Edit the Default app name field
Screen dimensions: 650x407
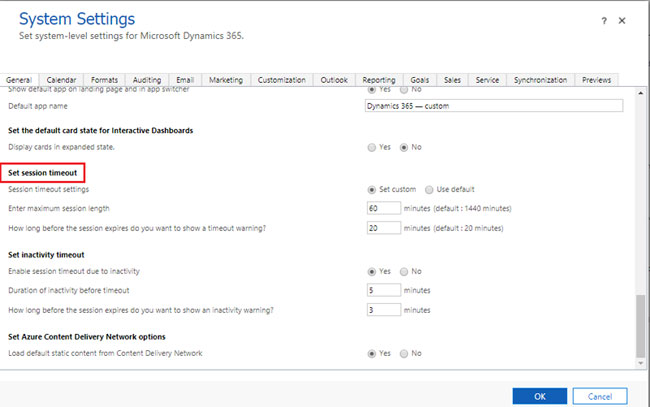(x=494, y=106)
